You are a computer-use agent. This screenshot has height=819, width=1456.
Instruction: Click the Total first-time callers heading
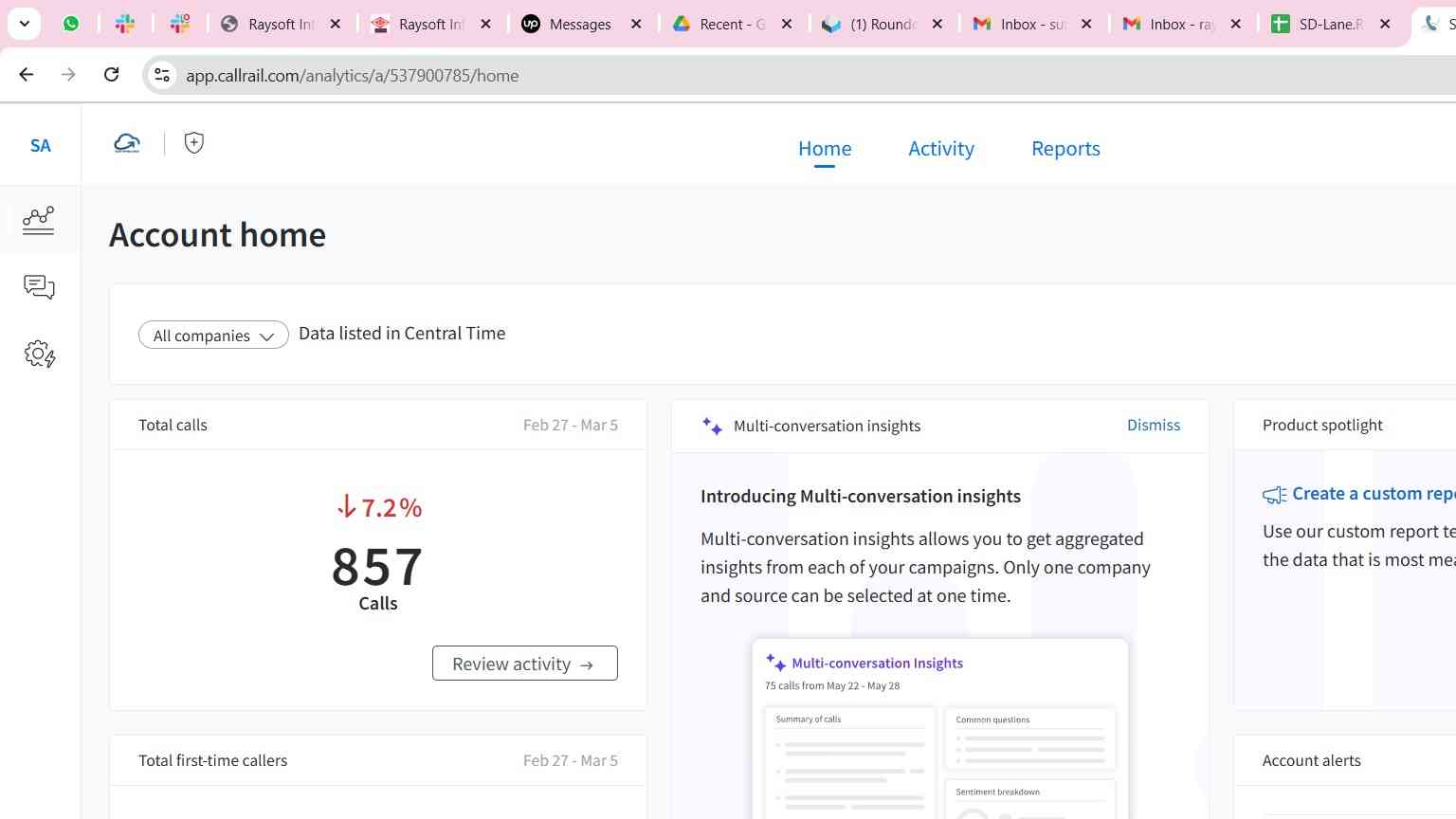pyautogui.click(x=212, y=760)
